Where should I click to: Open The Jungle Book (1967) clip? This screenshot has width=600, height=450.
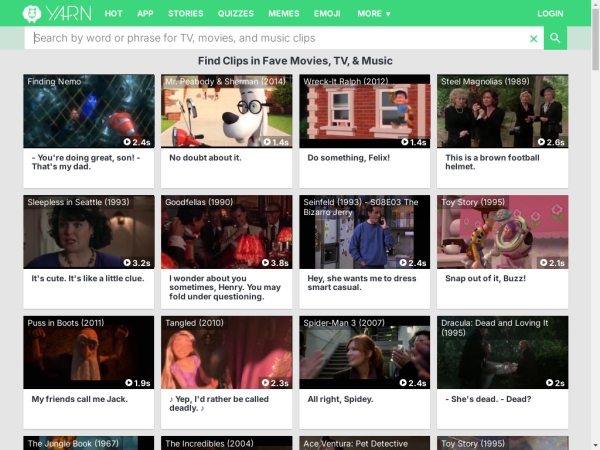[89, 443]
